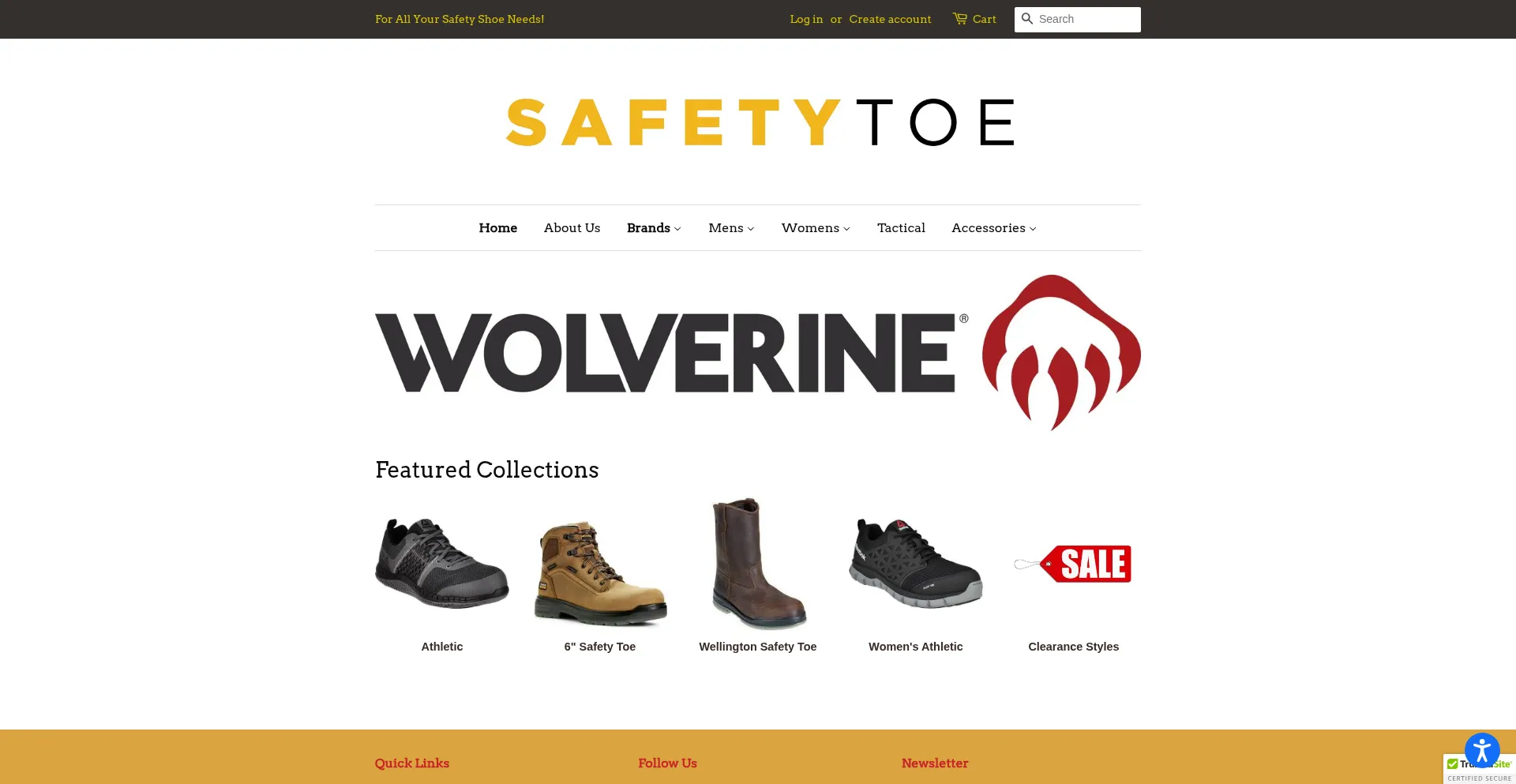Image resolution: width=1516 pixels, height=784 pixels.
Task: Open the accessibility widget icon
Action: [x=1482, y=750]
